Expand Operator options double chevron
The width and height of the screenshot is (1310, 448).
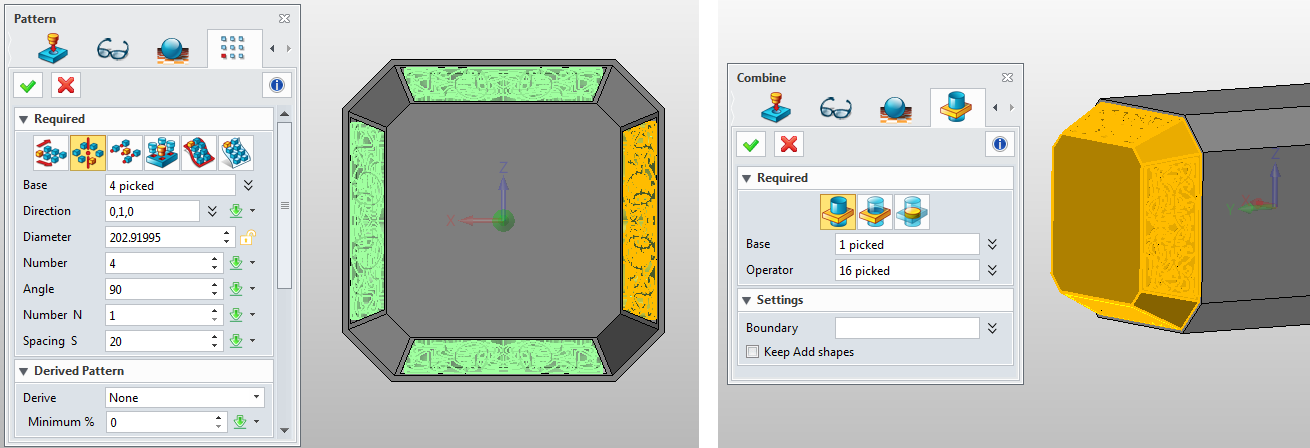point(992,270)
